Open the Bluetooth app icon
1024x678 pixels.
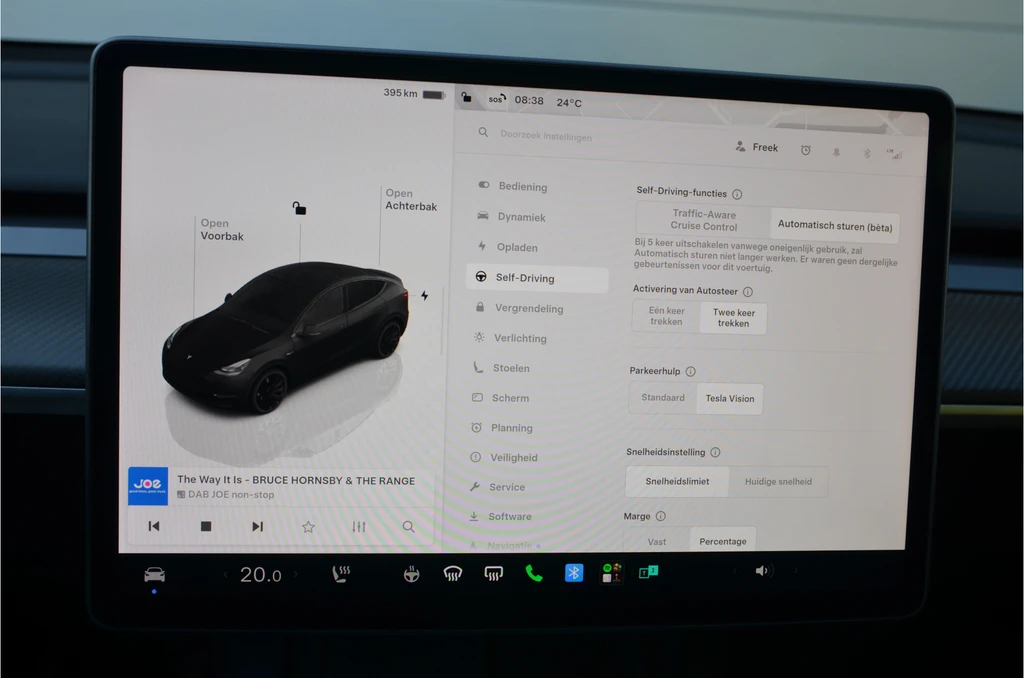(573, 573)
